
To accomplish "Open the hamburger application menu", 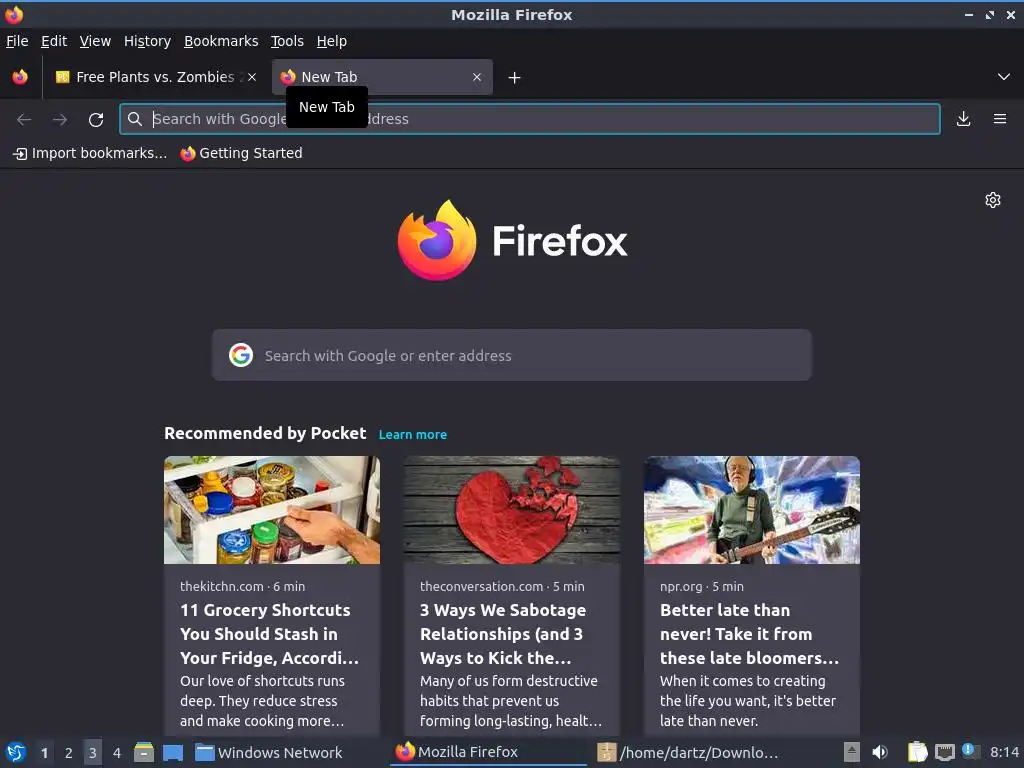I will (1000, 119).
